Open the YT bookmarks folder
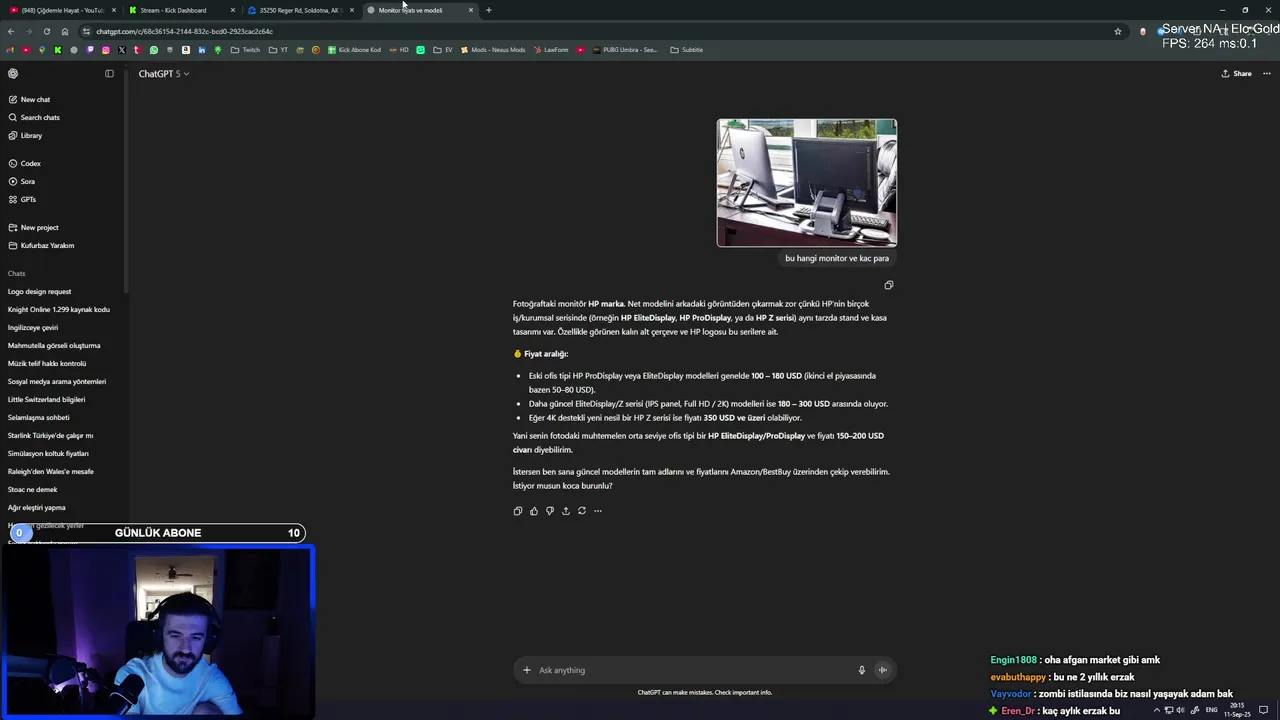 [x=279, y=49]
